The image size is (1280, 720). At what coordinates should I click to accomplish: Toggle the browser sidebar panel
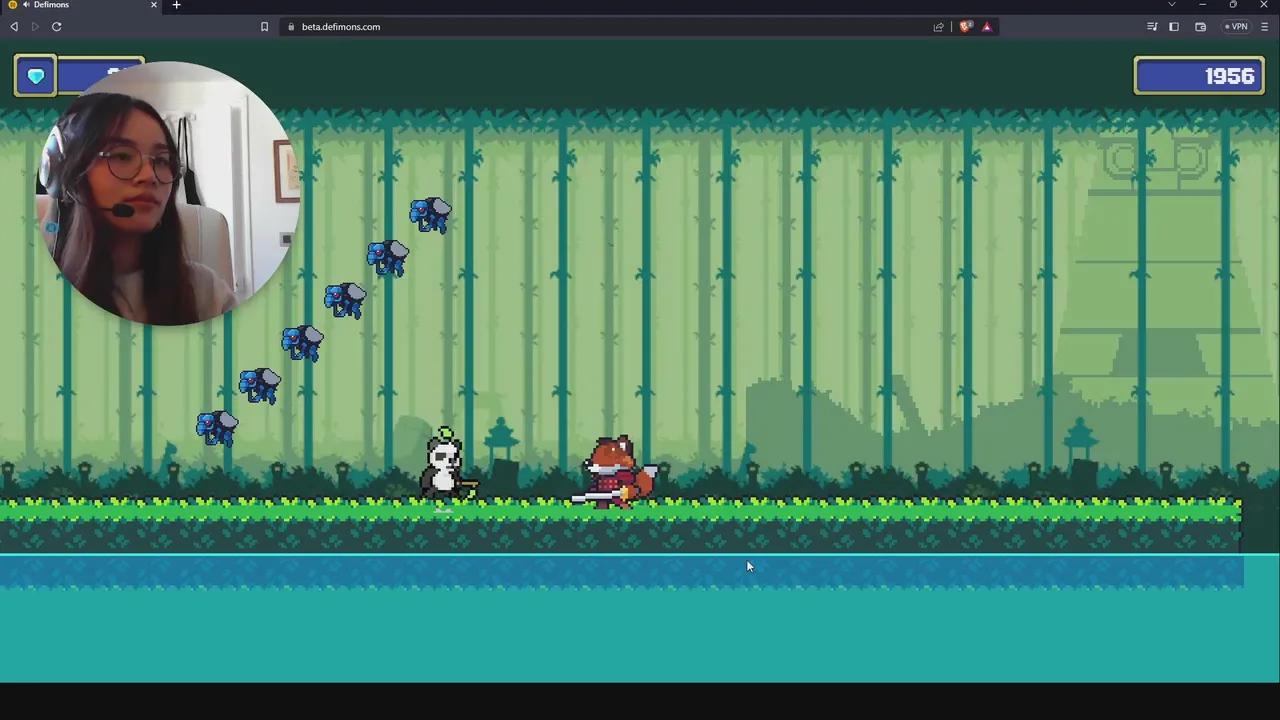[1174, 27]
